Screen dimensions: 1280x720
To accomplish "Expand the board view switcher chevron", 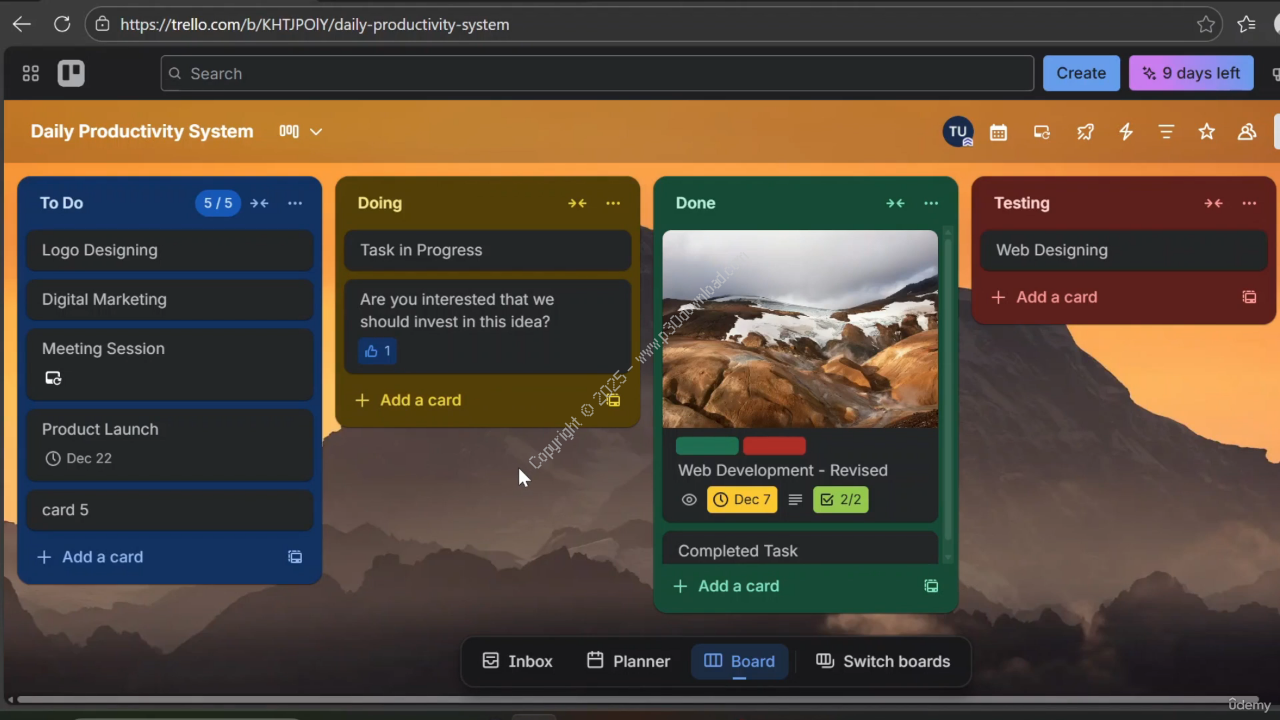I will point(316,132).
